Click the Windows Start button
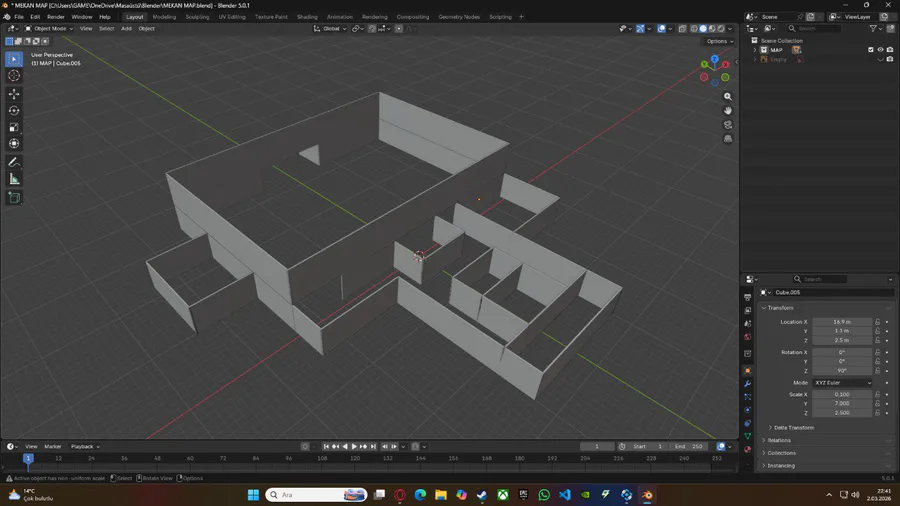Screen dimensions: 900x506 pos(253,495)
